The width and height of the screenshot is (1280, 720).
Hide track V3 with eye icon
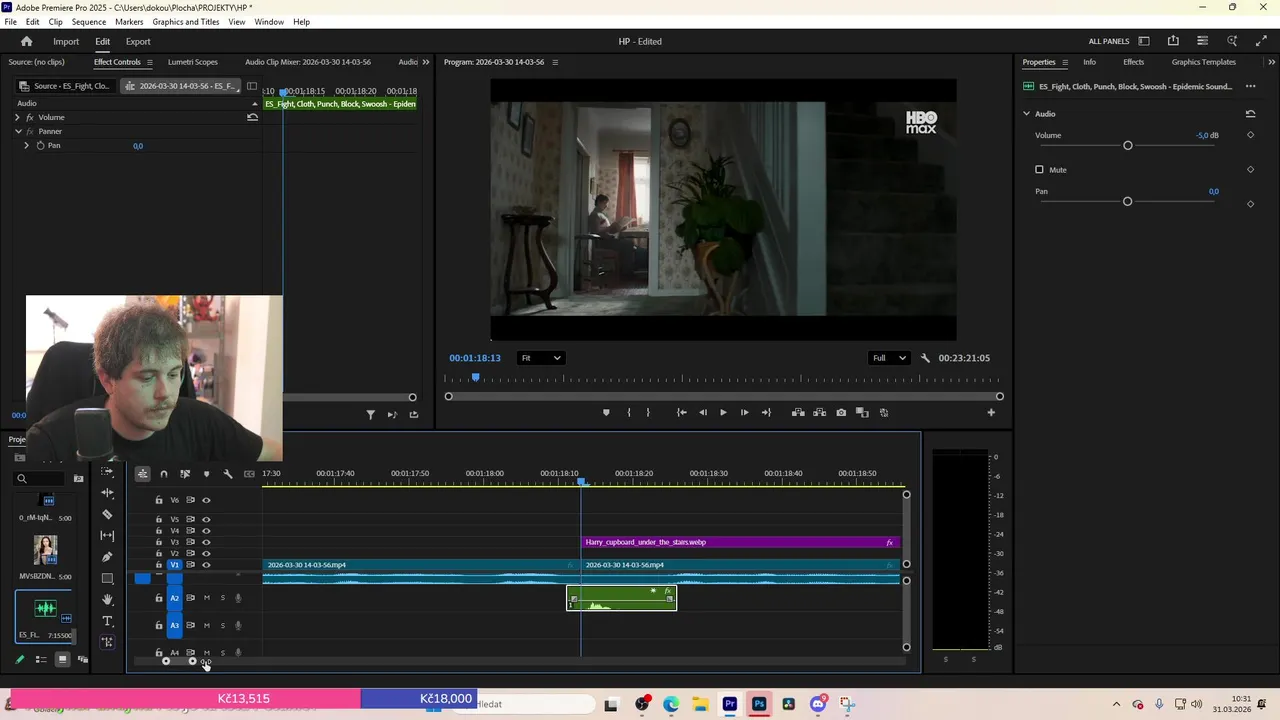tap(206, 542)
